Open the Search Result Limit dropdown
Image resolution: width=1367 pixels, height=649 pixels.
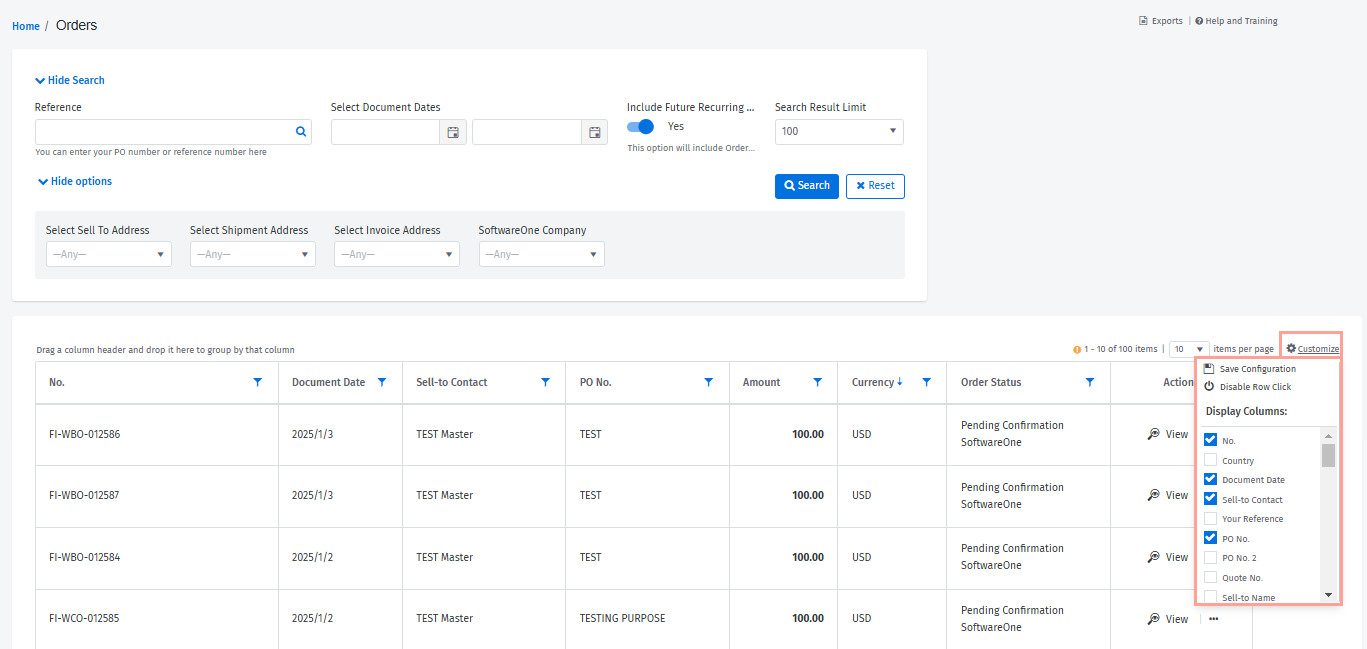pyautogui.click(x=839, y=132)
